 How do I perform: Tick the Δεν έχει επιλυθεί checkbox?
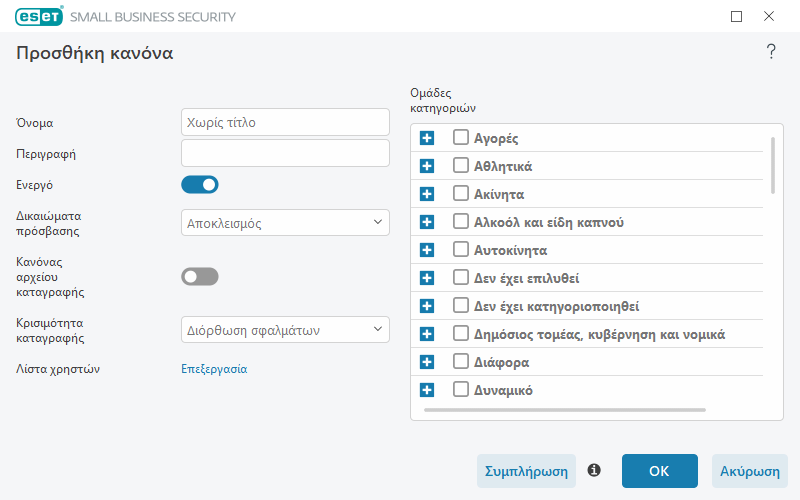[x=461, y=277]
